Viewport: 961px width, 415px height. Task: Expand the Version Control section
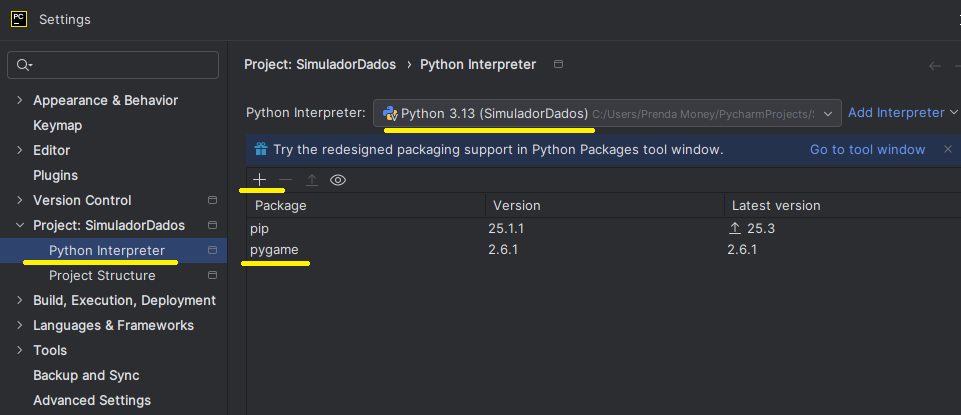[20, 200]
